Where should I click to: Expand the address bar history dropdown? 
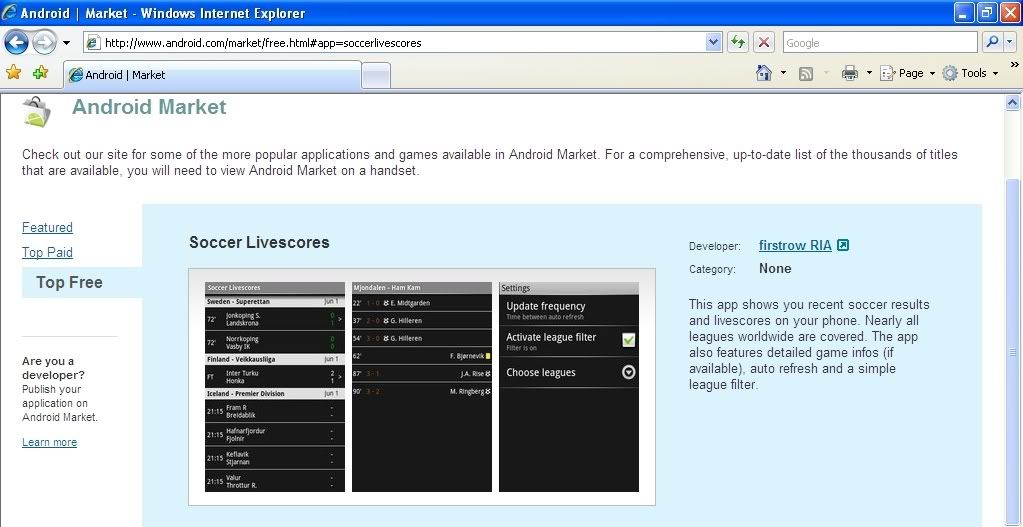pos(713,43)
